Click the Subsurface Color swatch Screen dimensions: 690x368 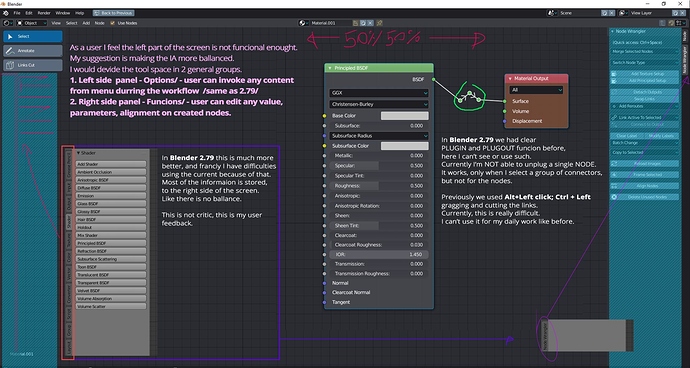click(404, 146)
